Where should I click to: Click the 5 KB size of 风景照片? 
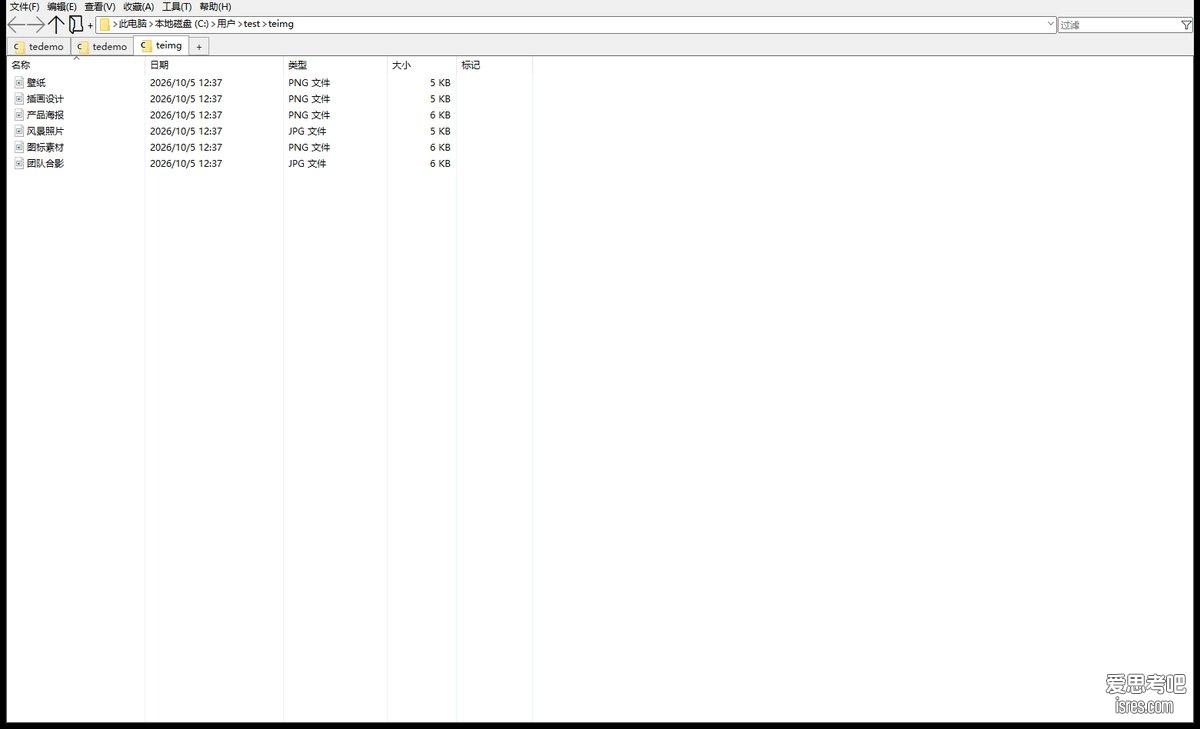(x=440, y=131)
